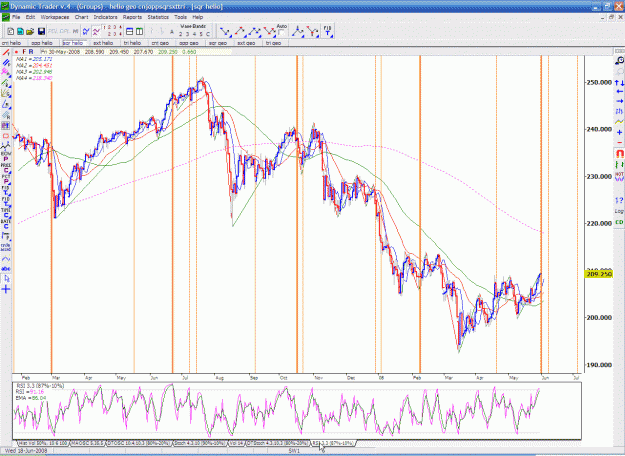Switch to the 'sqr geo' workspace tab

click(218, 43)
